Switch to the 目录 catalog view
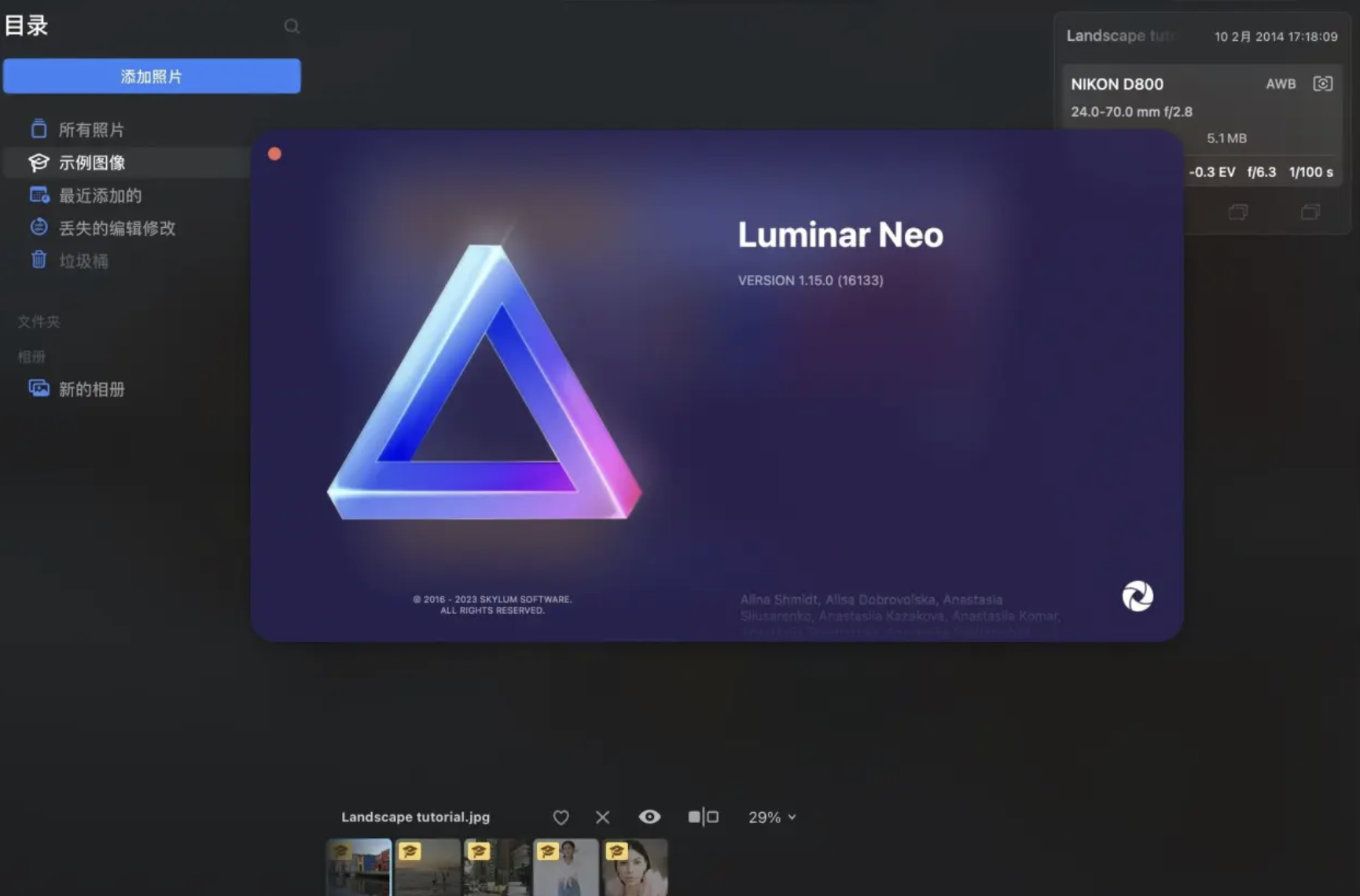Image resolution: width=1360 pixels, height=896 pixels. tap(26, 25)
